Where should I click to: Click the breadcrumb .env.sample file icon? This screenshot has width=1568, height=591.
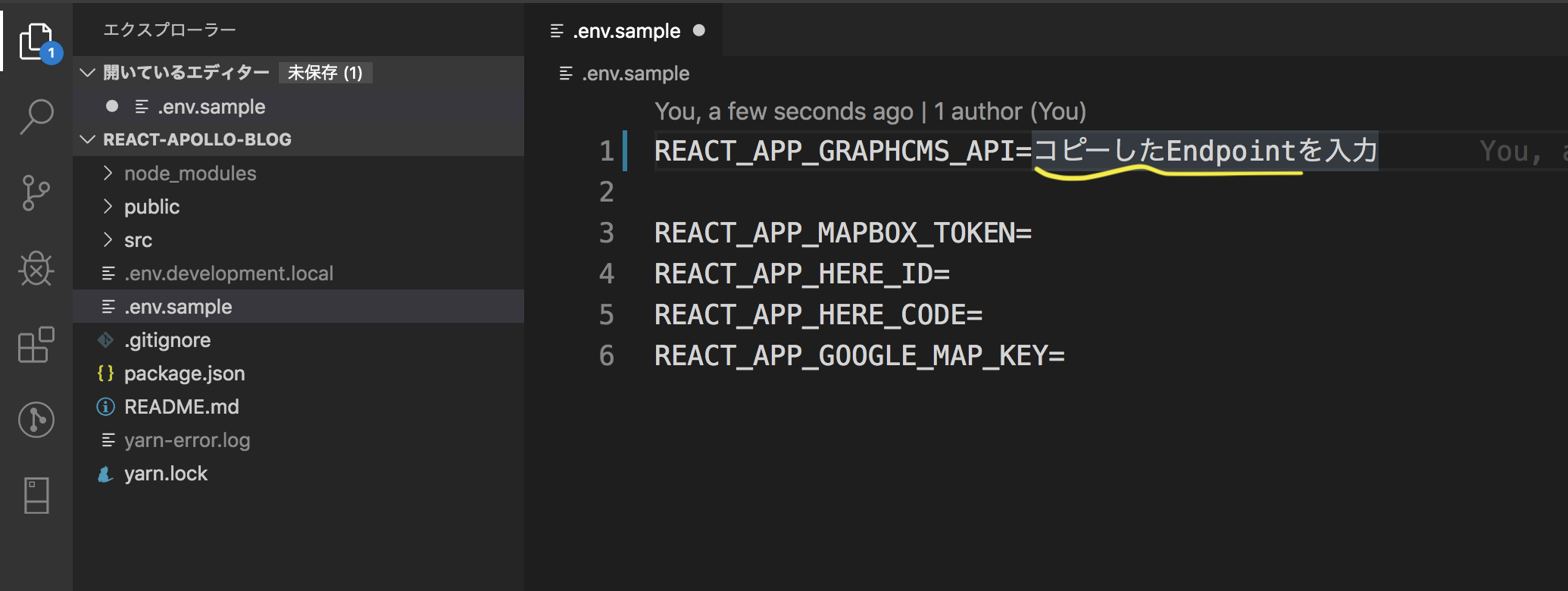565,73
